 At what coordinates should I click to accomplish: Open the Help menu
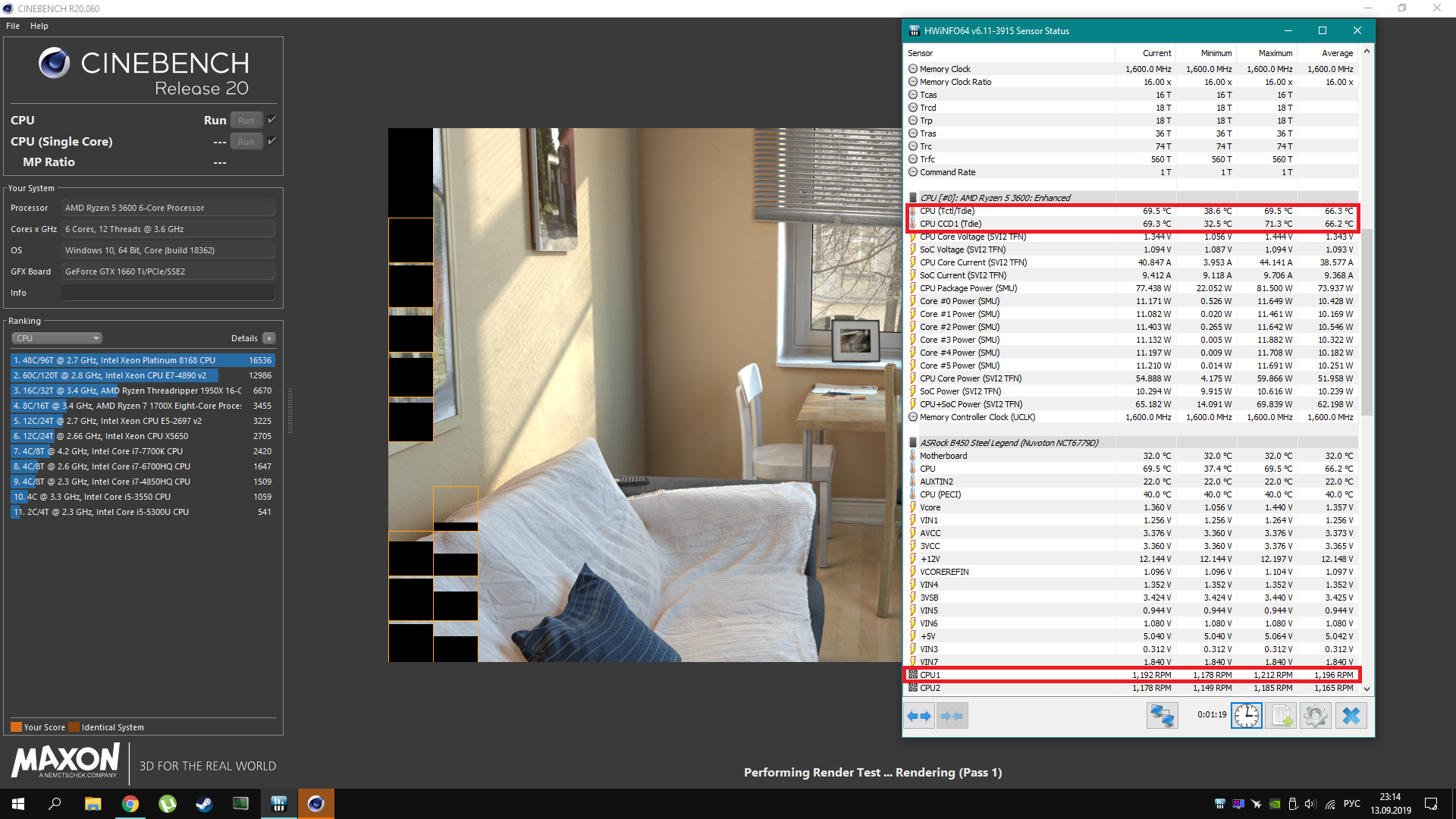39,26
